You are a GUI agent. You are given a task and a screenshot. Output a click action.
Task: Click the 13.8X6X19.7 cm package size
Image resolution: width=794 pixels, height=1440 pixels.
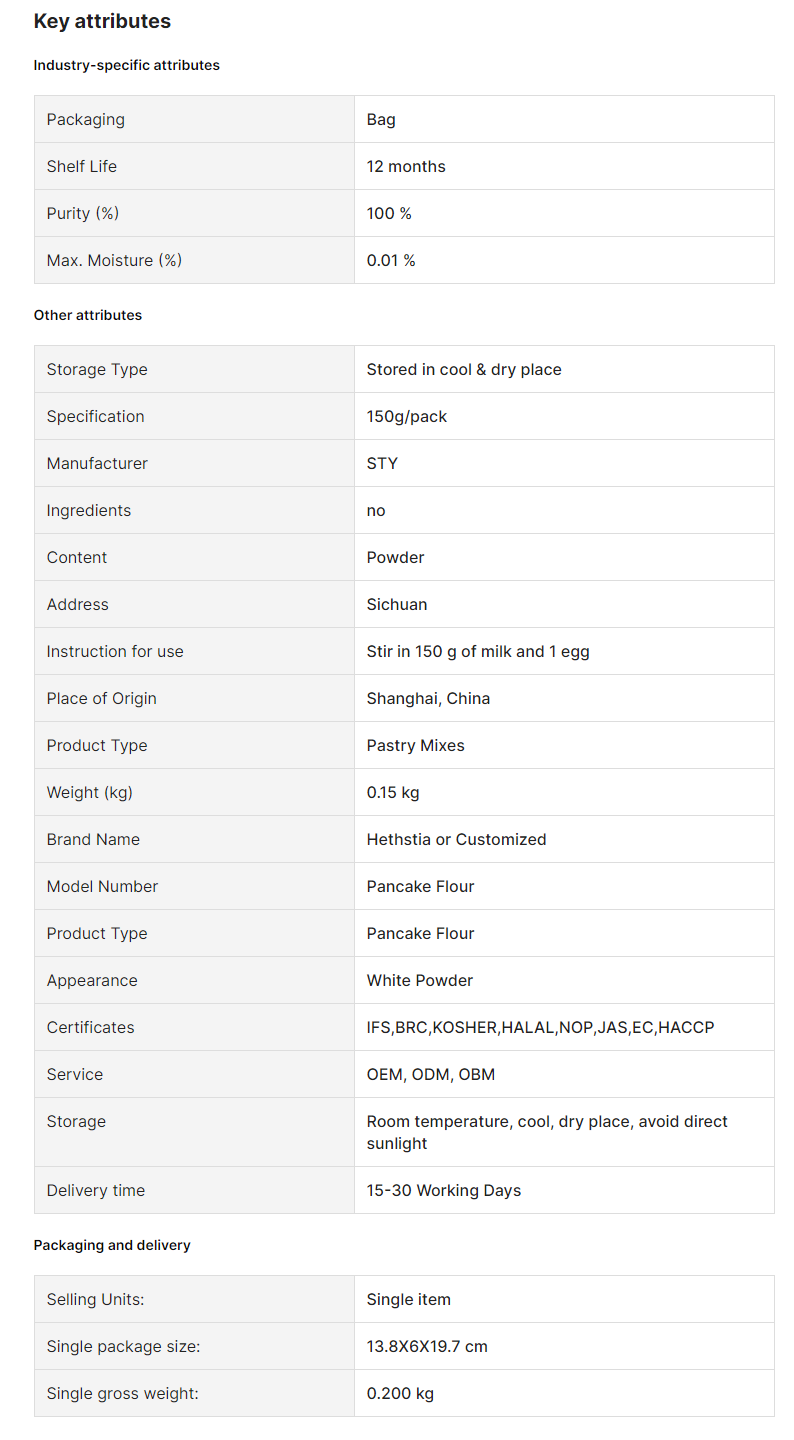(427, 1346)
